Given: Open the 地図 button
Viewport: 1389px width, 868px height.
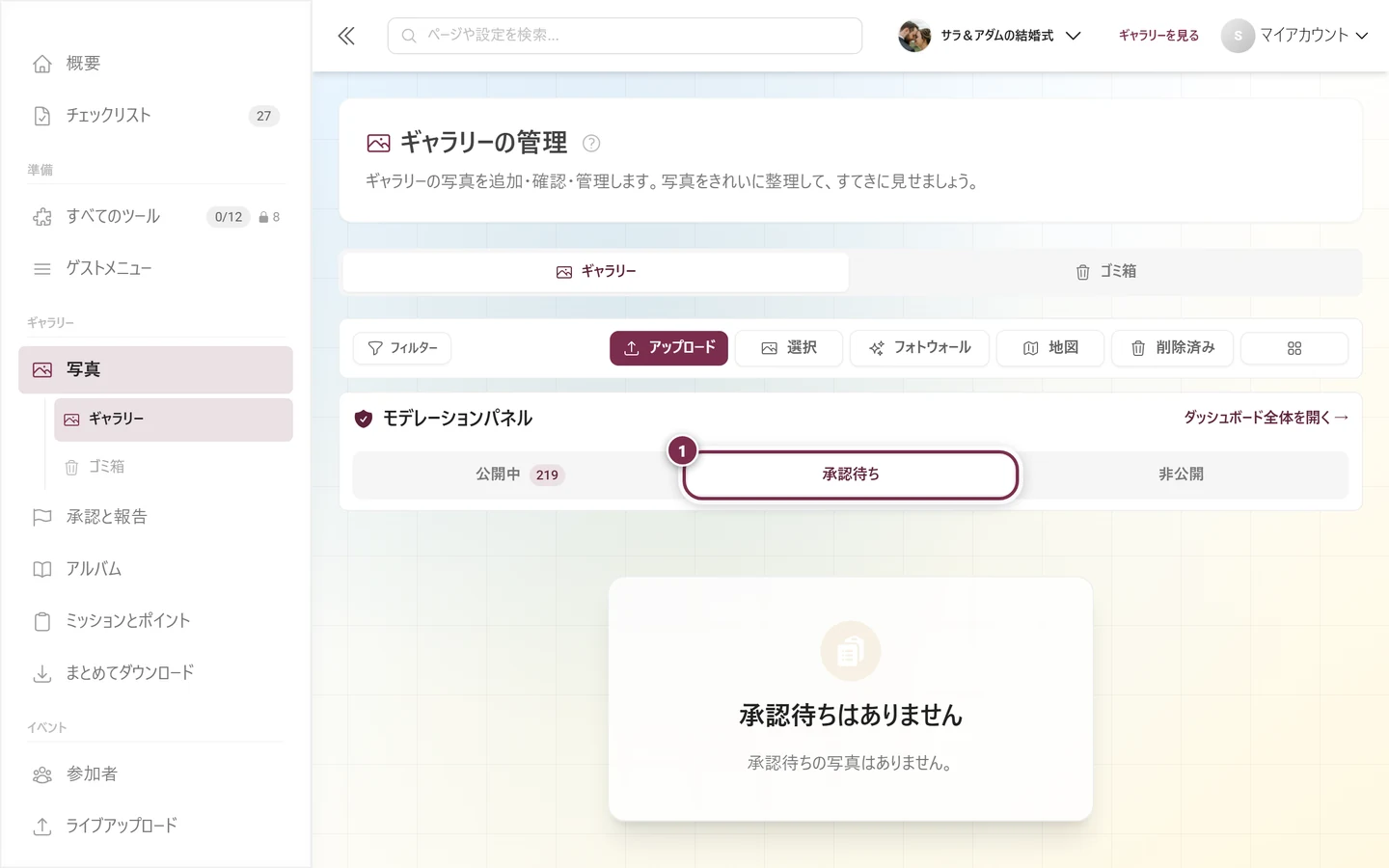Looking at the screenshot, I should click(x=1050, y=348).
